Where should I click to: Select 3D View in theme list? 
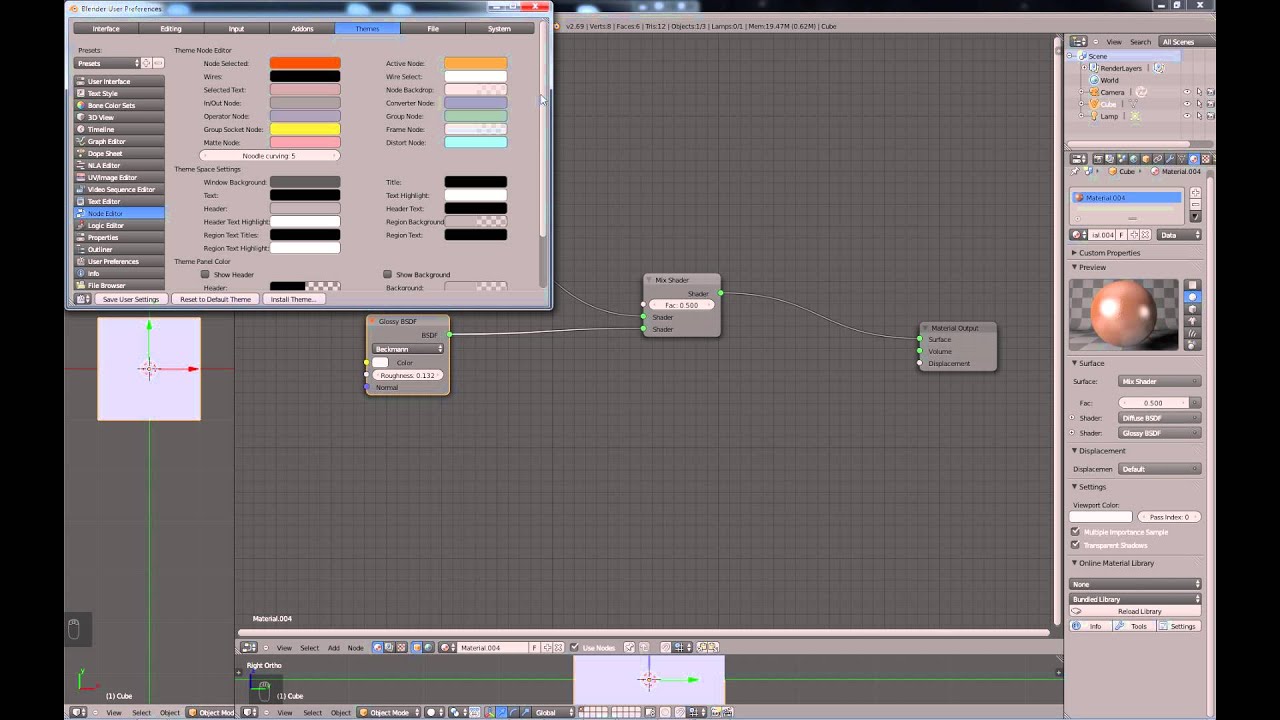(120, 117)
